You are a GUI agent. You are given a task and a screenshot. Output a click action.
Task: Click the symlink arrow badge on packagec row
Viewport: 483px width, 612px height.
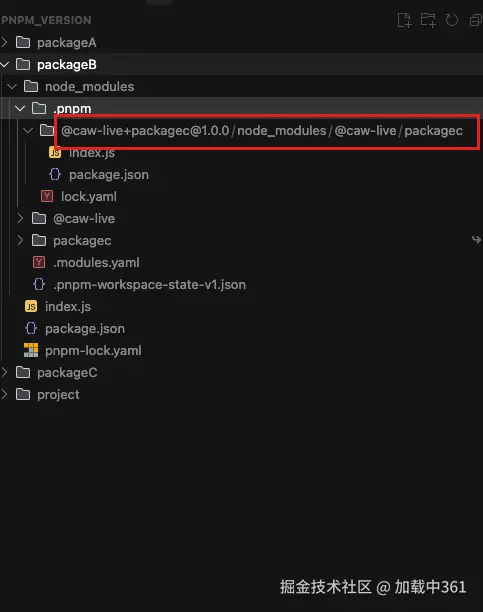(476, 239)
